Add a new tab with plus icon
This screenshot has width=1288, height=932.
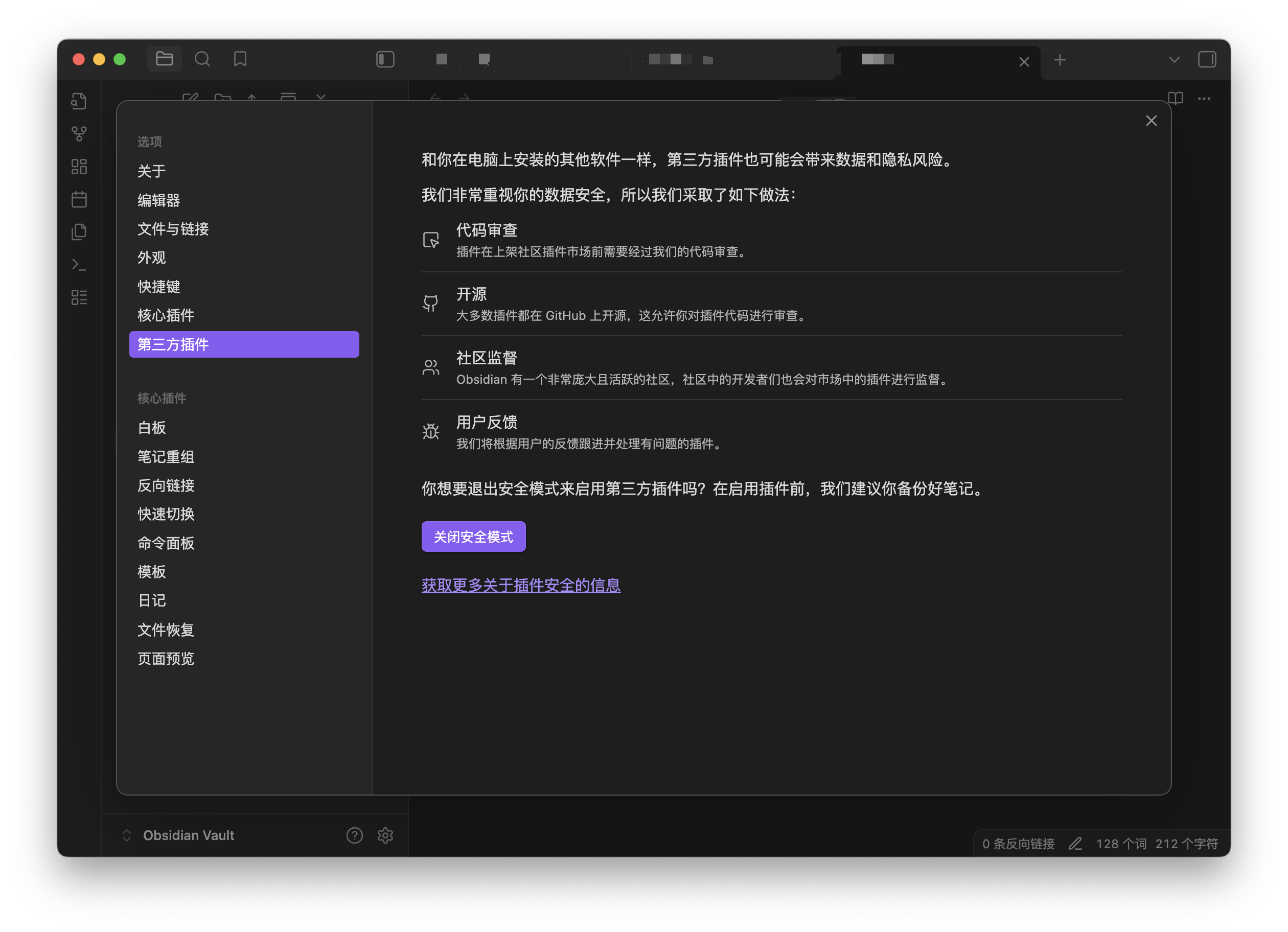click(1059, 60)
